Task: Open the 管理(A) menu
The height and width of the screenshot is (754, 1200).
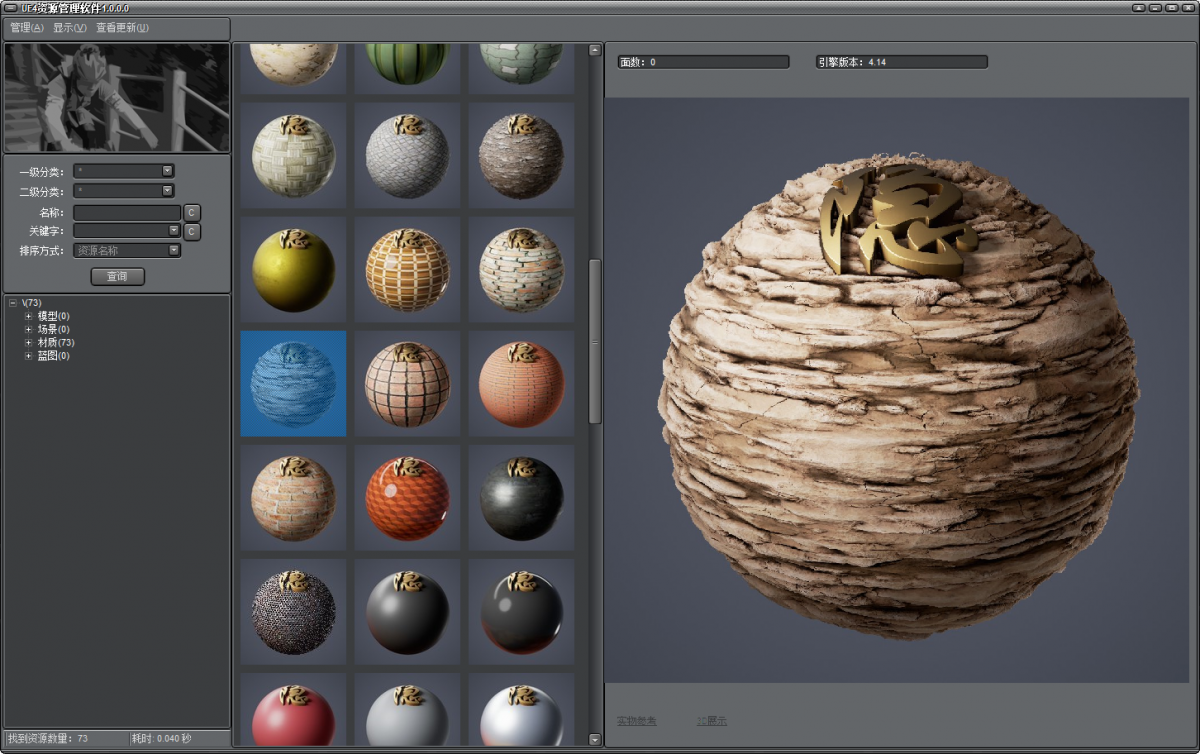Action: (27, 28)
